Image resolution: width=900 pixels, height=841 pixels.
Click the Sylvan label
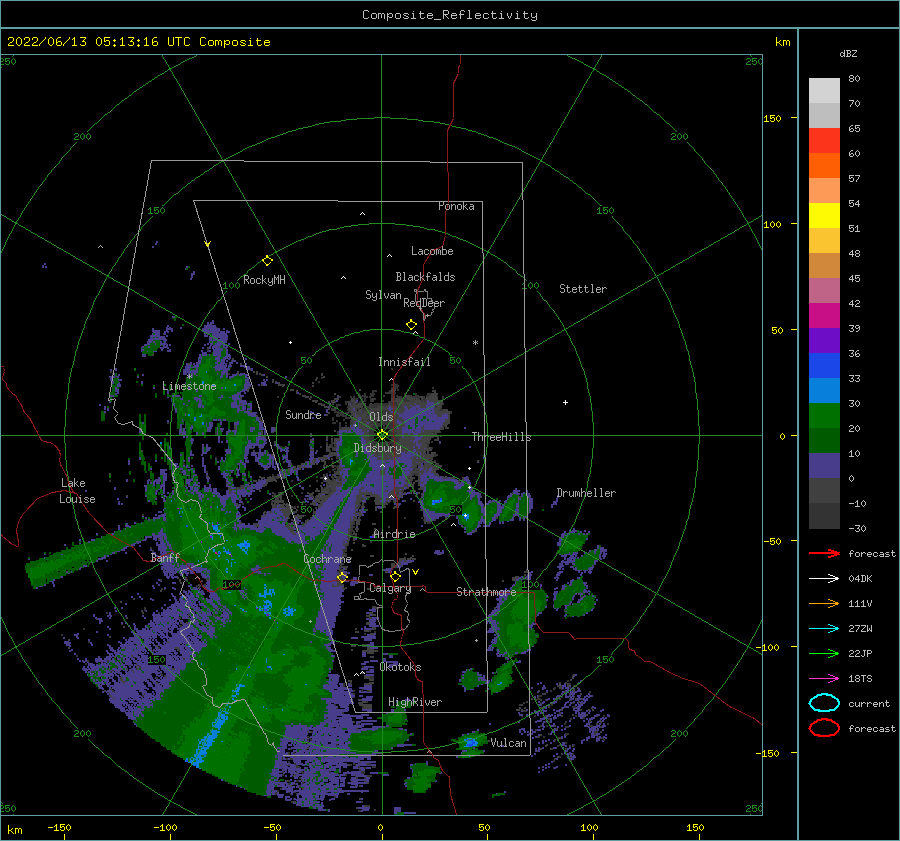(383, 295)
